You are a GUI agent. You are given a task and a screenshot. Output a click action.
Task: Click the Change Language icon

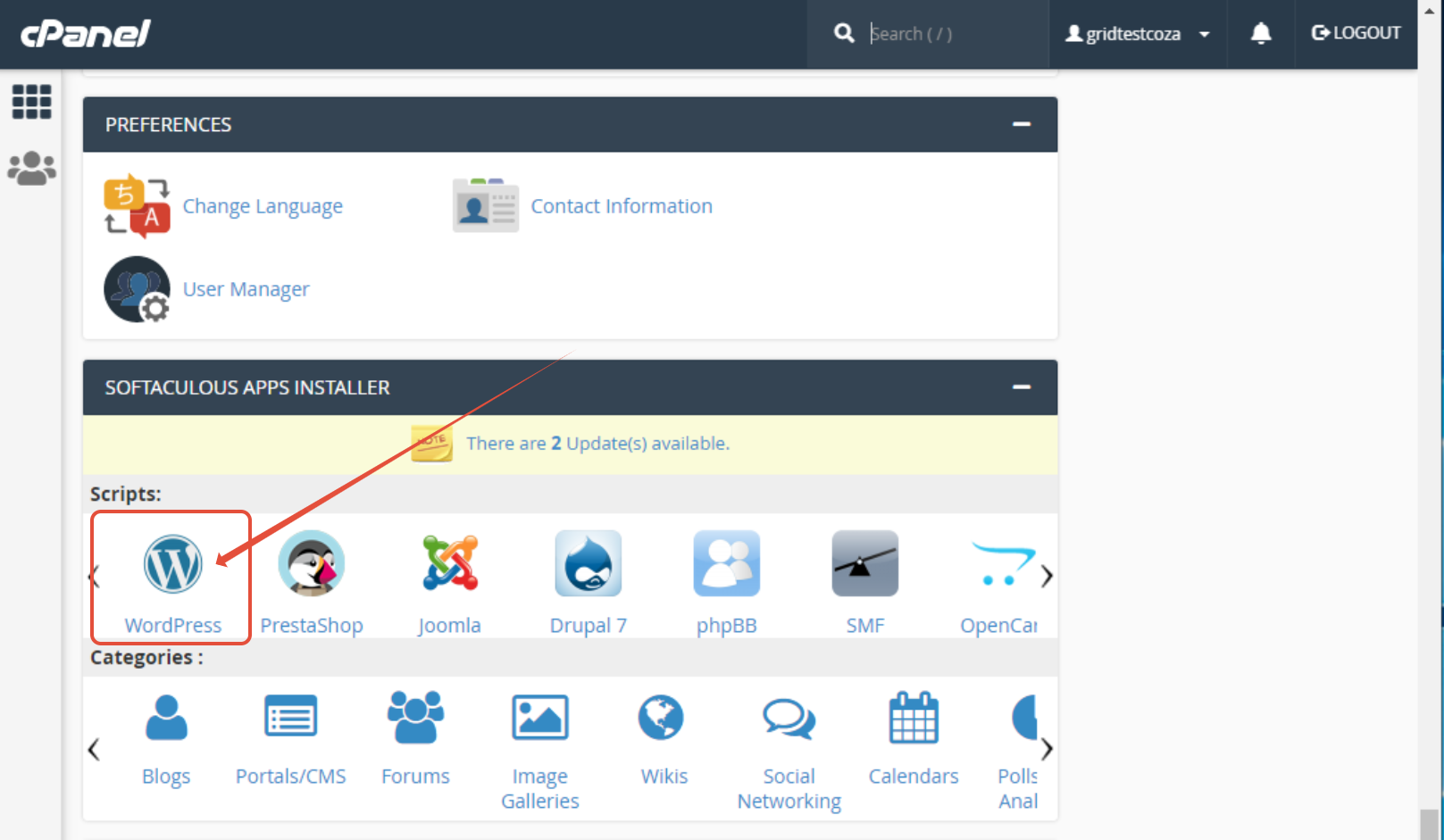[137, 206]
